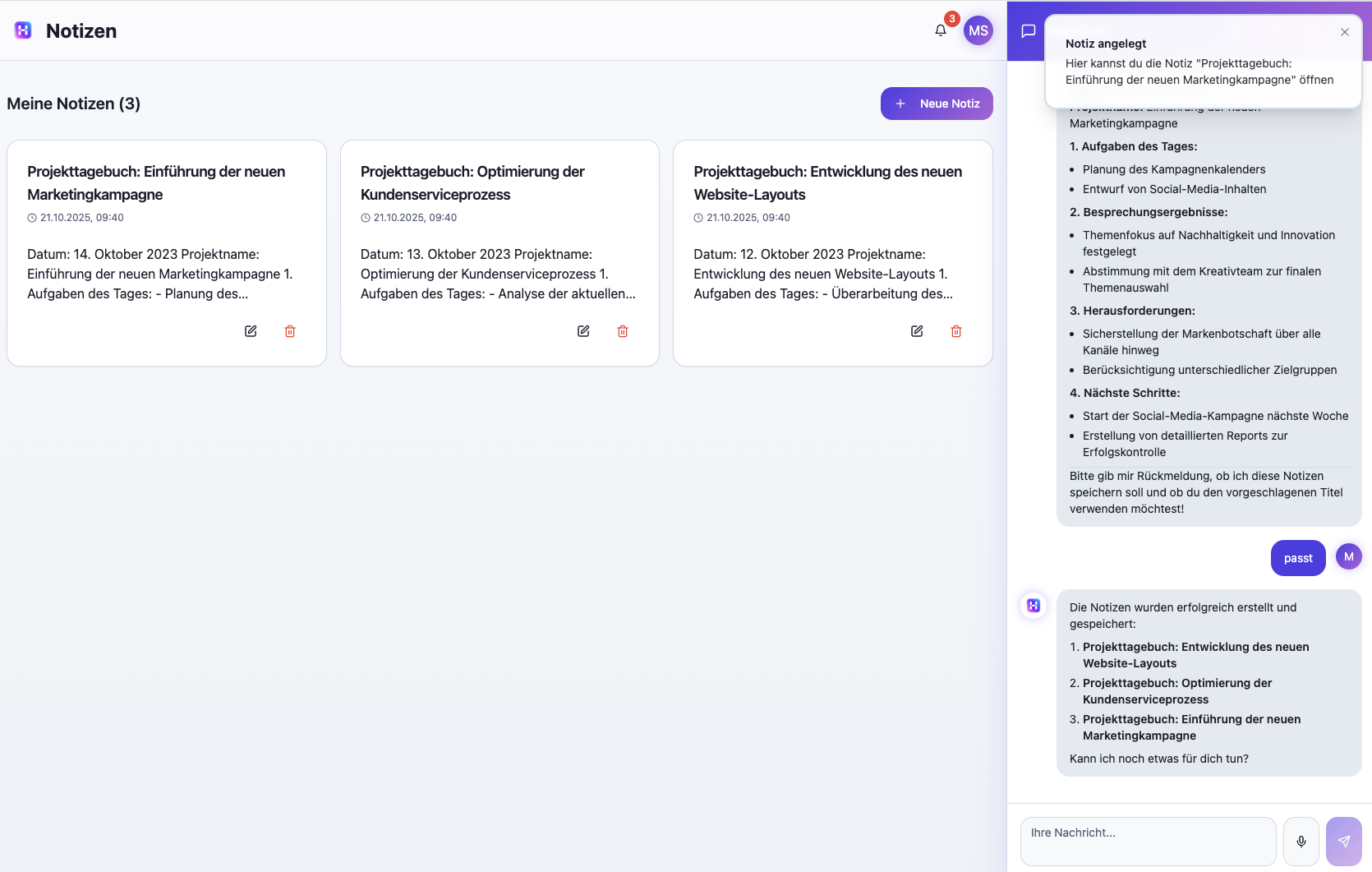Click the 'Datum: 12. Oktober 2023' note preview
This screenshot has width=1372, height=872.
point(823,274)
